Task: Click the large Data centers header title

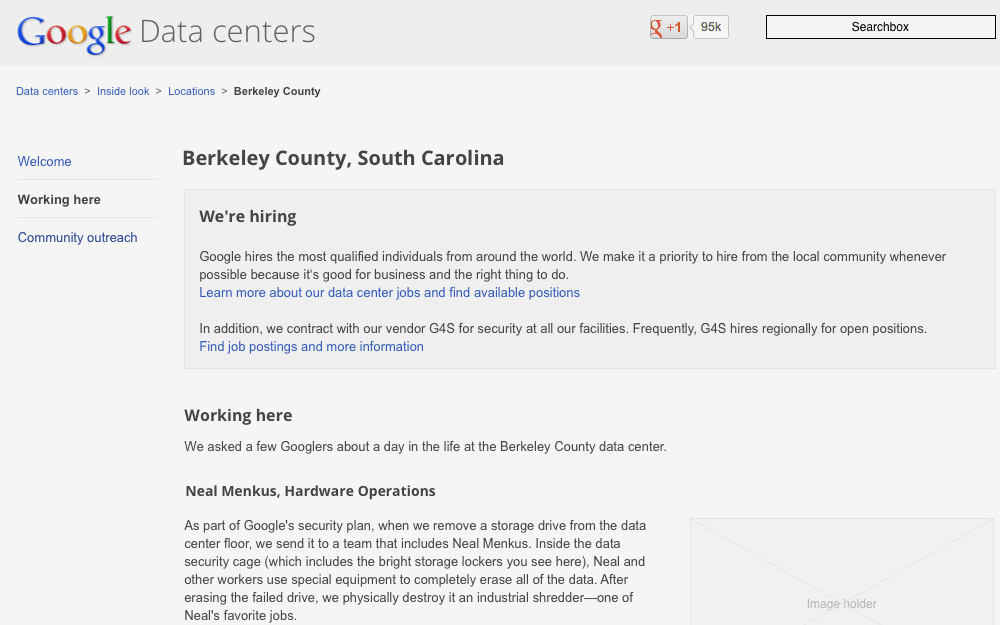Action: click(227, 32)
